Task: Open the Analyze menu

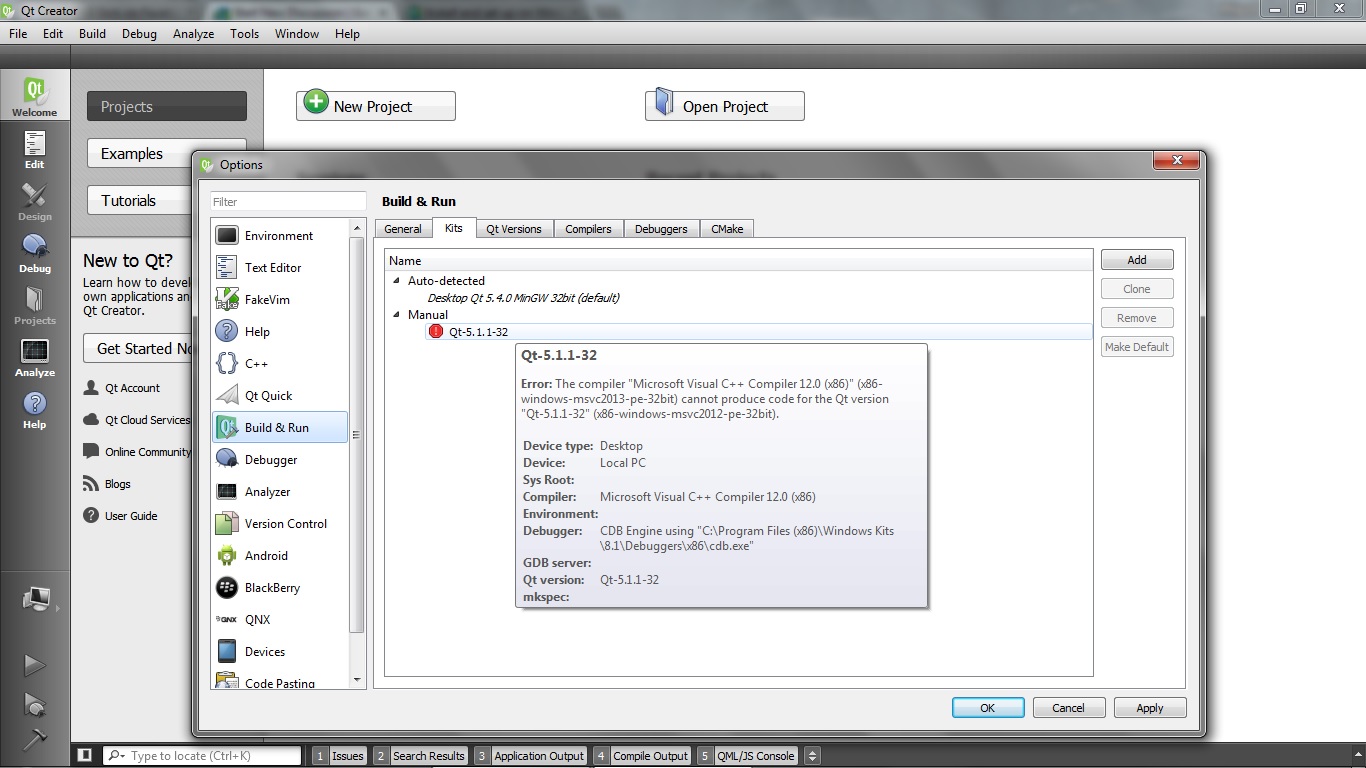Action: coord(193,33)
